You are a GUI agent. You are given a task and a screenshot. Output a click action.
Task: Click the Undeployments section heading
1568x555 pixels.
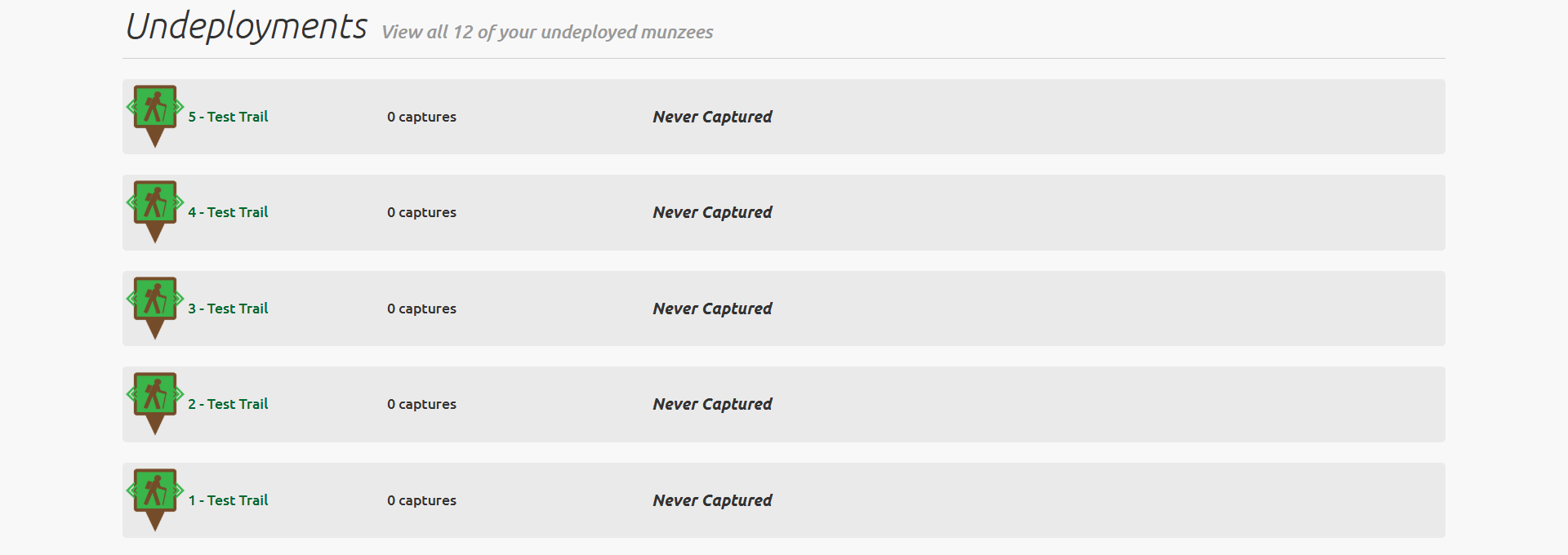pyautogui.click(x=246, y=26)
